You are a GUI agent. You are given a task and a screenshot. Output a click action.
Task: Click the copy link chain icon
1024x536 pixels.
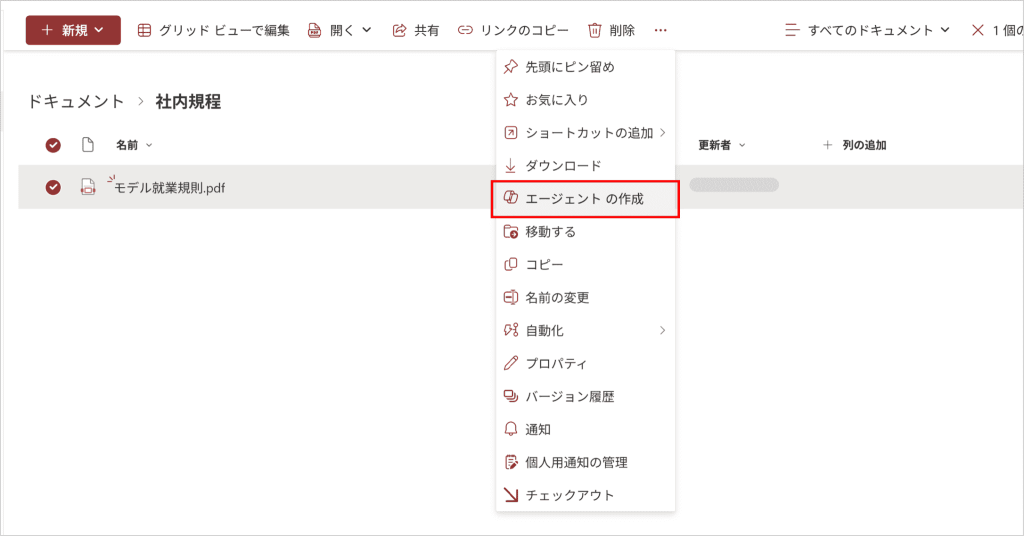(x=465, y=30)
